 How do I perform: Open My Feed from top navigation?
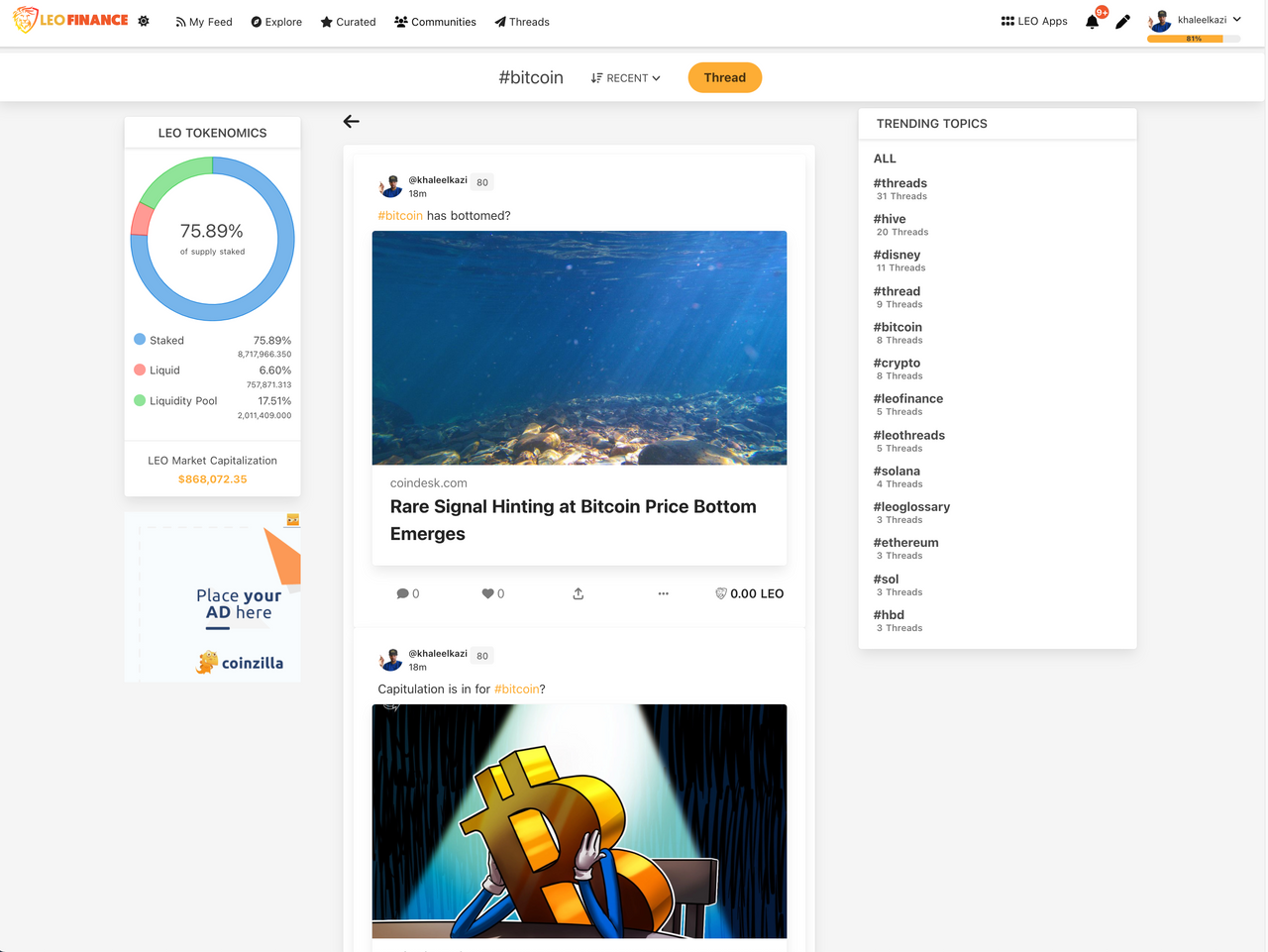[204, 22]
